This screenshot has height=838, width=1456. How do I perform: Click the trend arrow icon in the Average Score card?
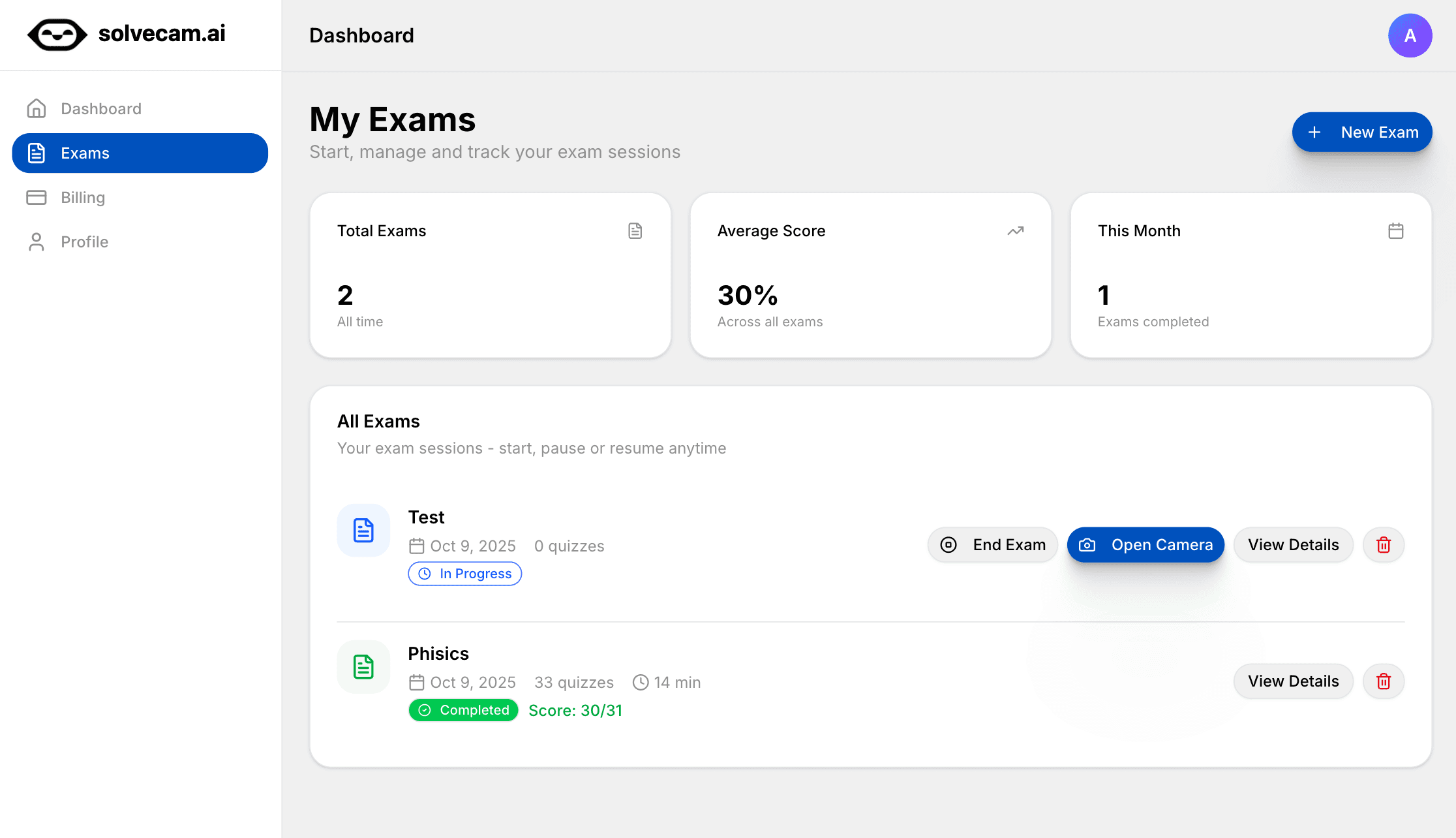pyautogui.click(x=1015, y=231)
